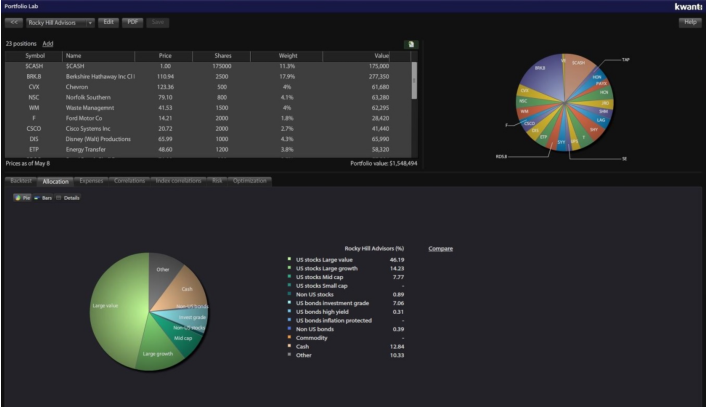Click the Prices as of May 8 text

click(28, 163)
